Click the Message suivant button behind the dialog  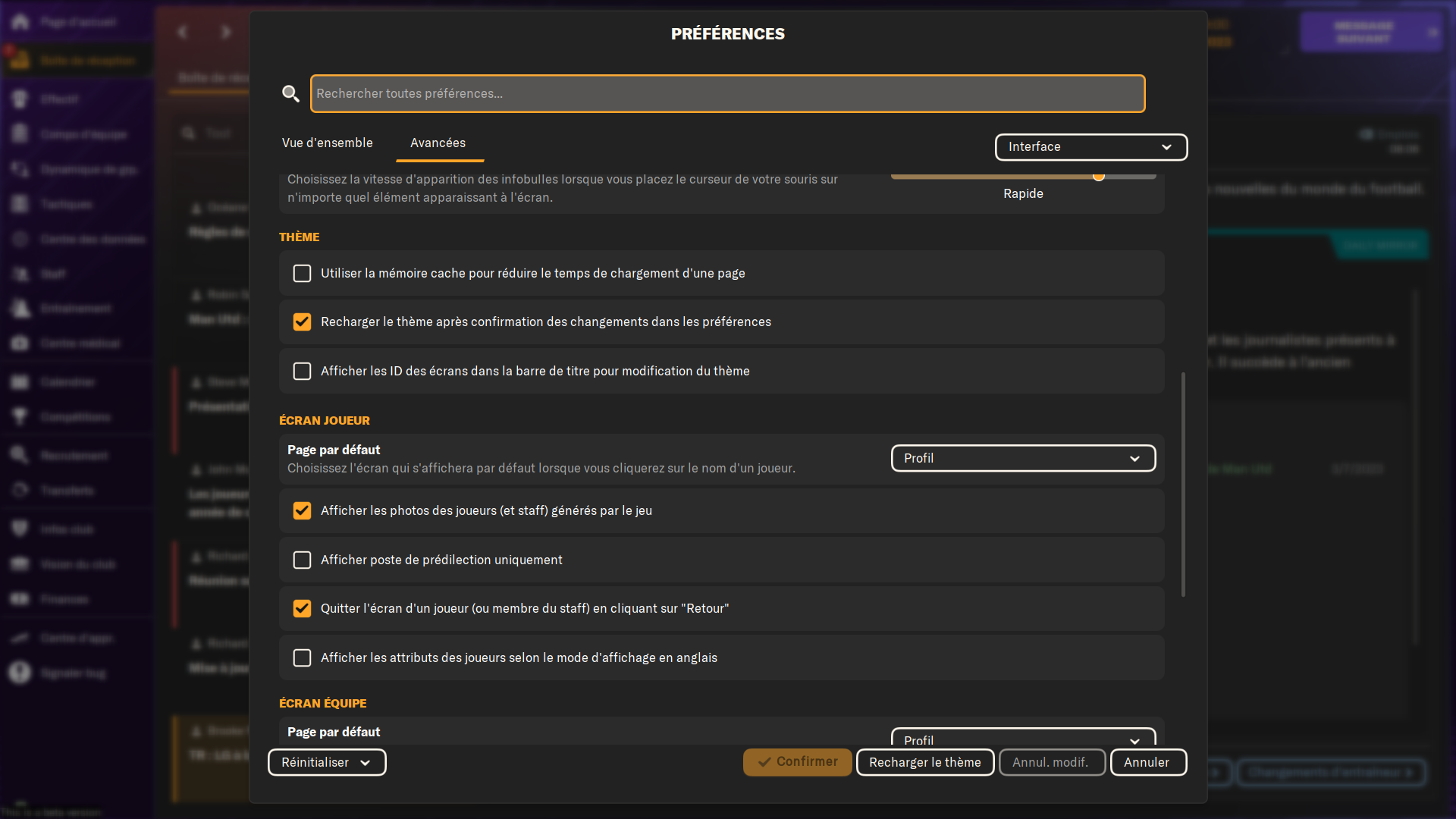point(1371,32)
